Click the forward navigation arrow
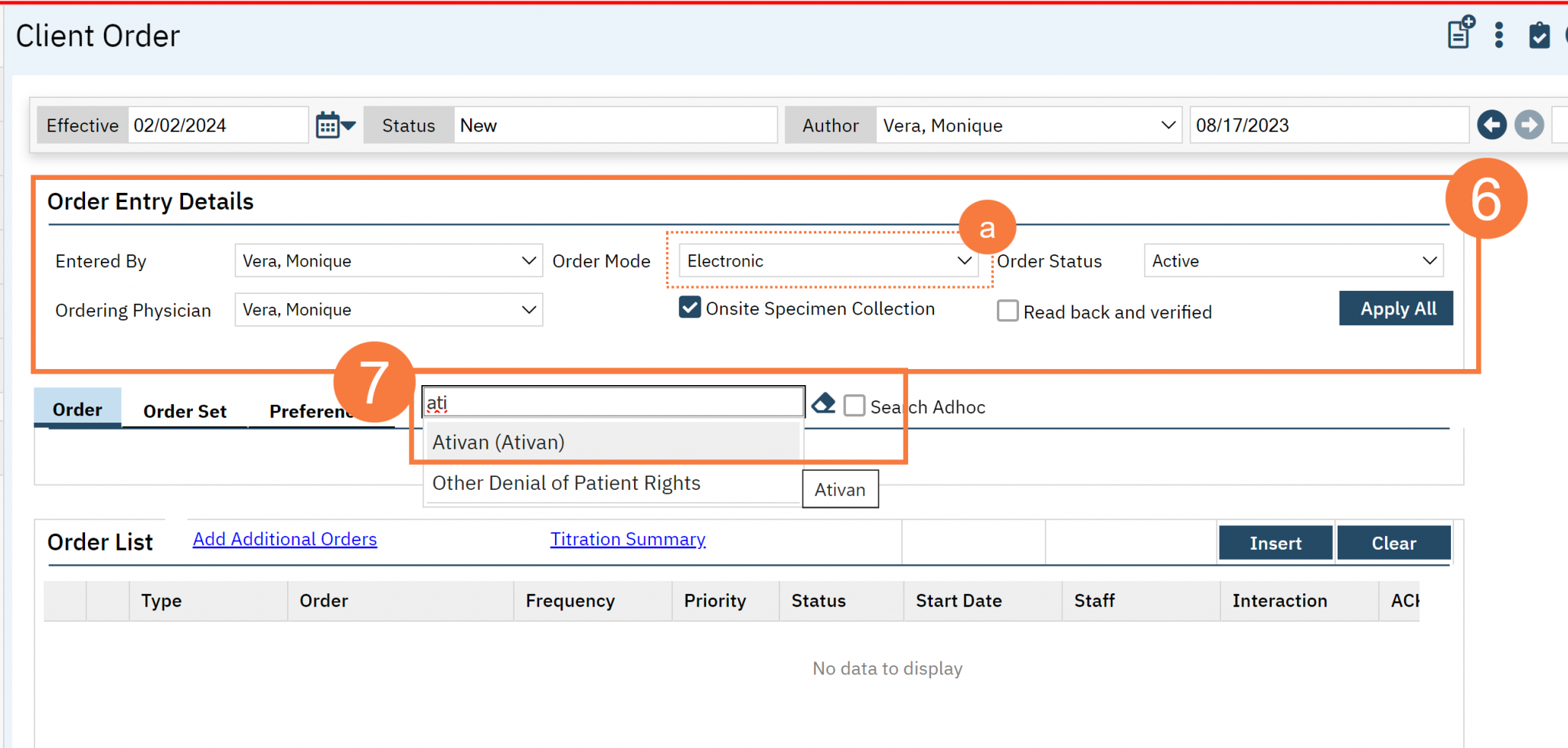The width and height of the screenshot is (1568, 748). (1529, 124)
